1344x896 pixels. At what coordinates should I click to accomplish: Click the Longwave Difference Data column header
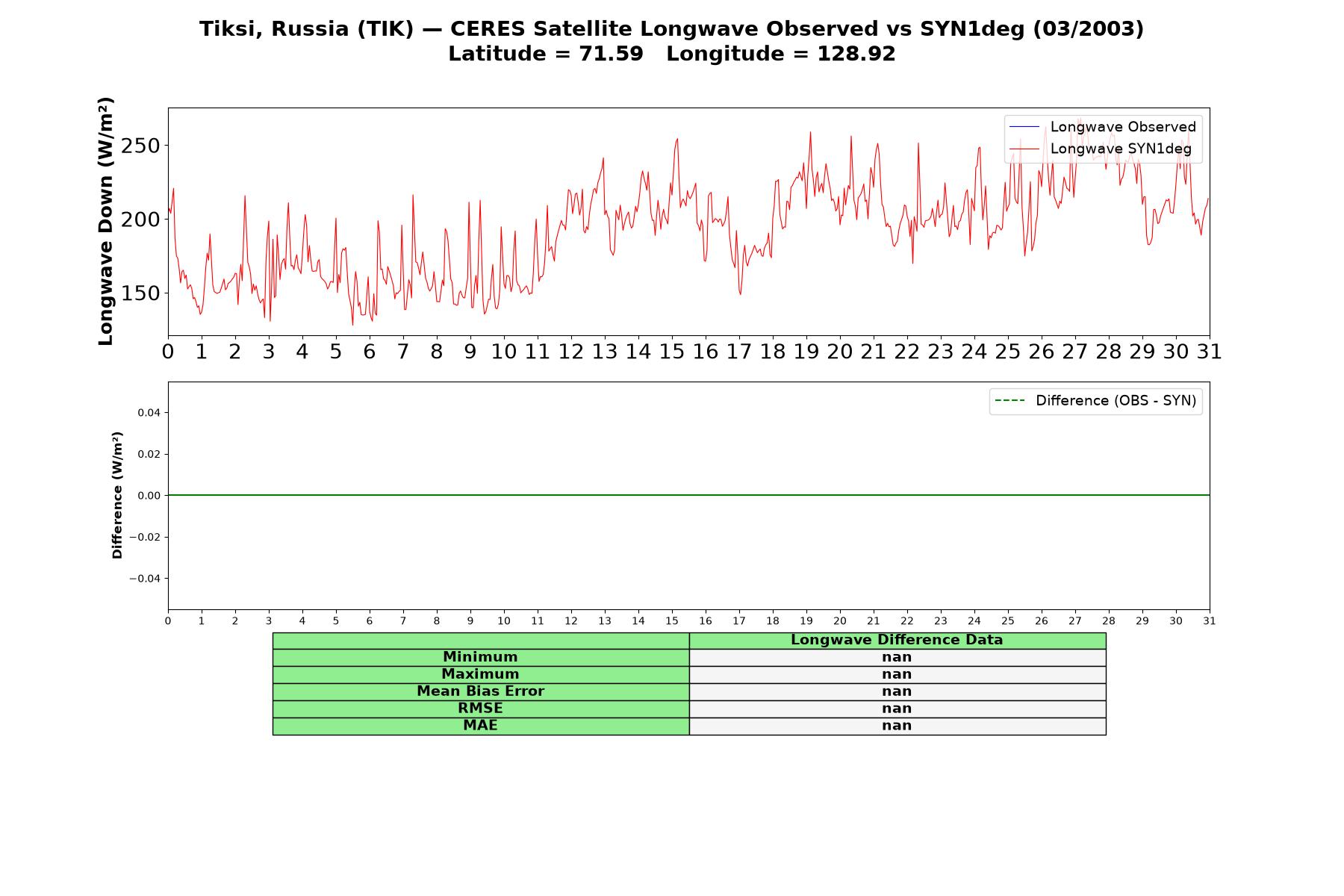[x=897, y=640]
